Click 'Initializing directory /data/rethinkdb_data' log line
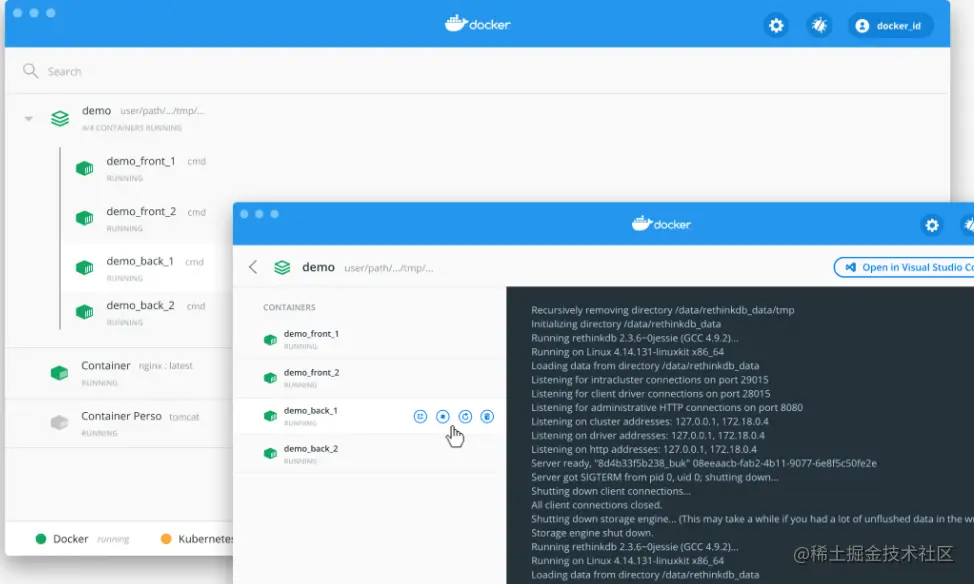The width and height of the screenshot is (974, 584). pos(626,324)
